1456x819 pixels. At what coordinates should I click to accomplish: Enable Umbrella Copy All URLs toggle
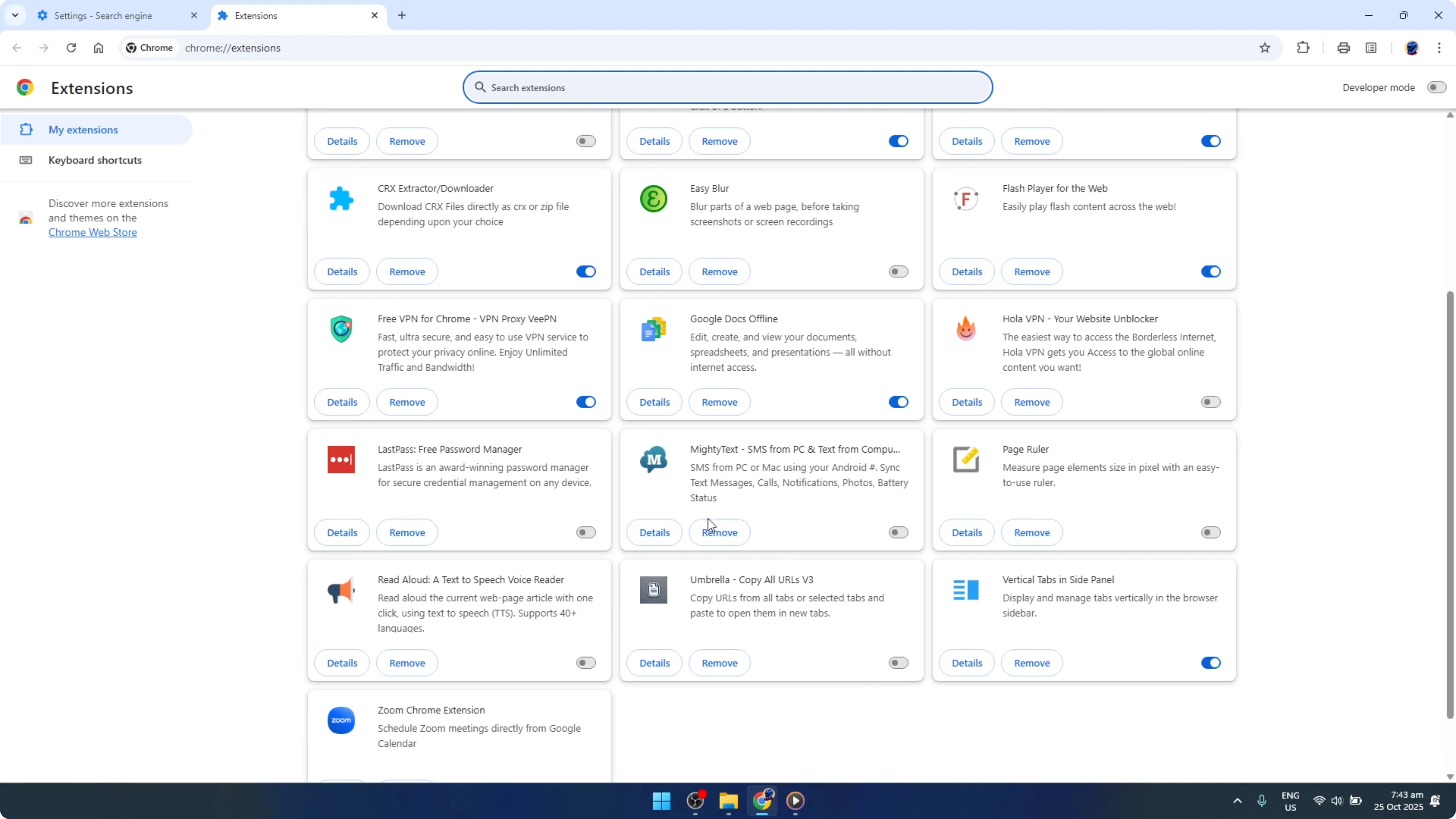click(898, 663)
